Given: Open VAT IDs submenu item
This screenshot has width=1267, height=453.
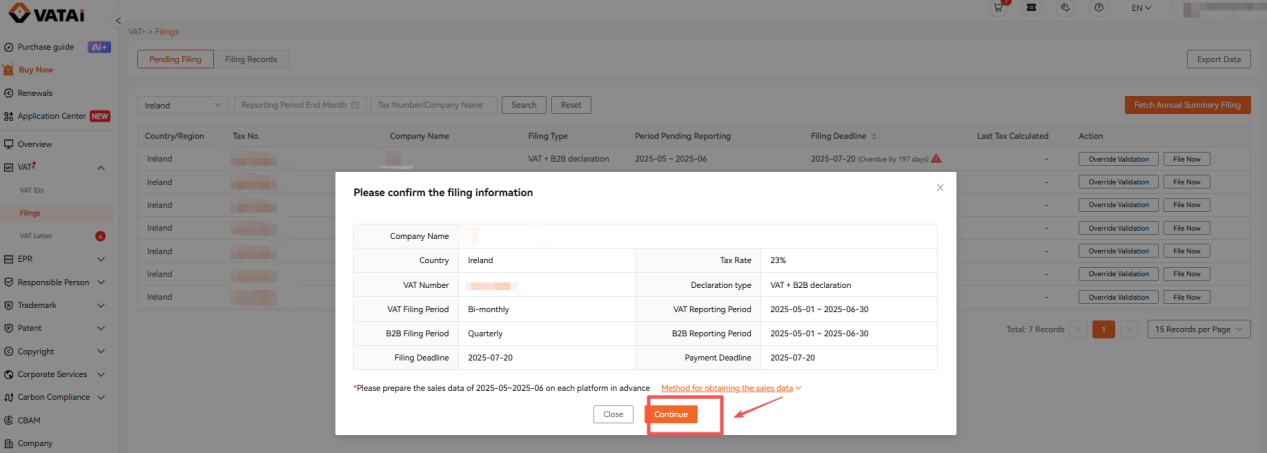Looking at the screenshot, I should pyautogui.click(x=32, y=190).
